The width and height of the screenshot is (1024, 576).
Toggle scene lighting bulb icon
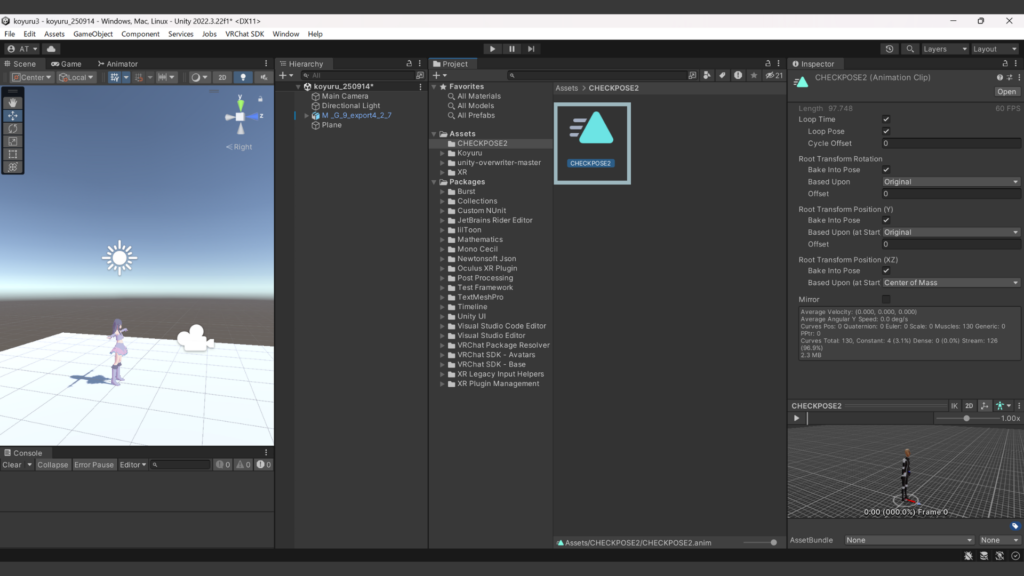point(241,77)
